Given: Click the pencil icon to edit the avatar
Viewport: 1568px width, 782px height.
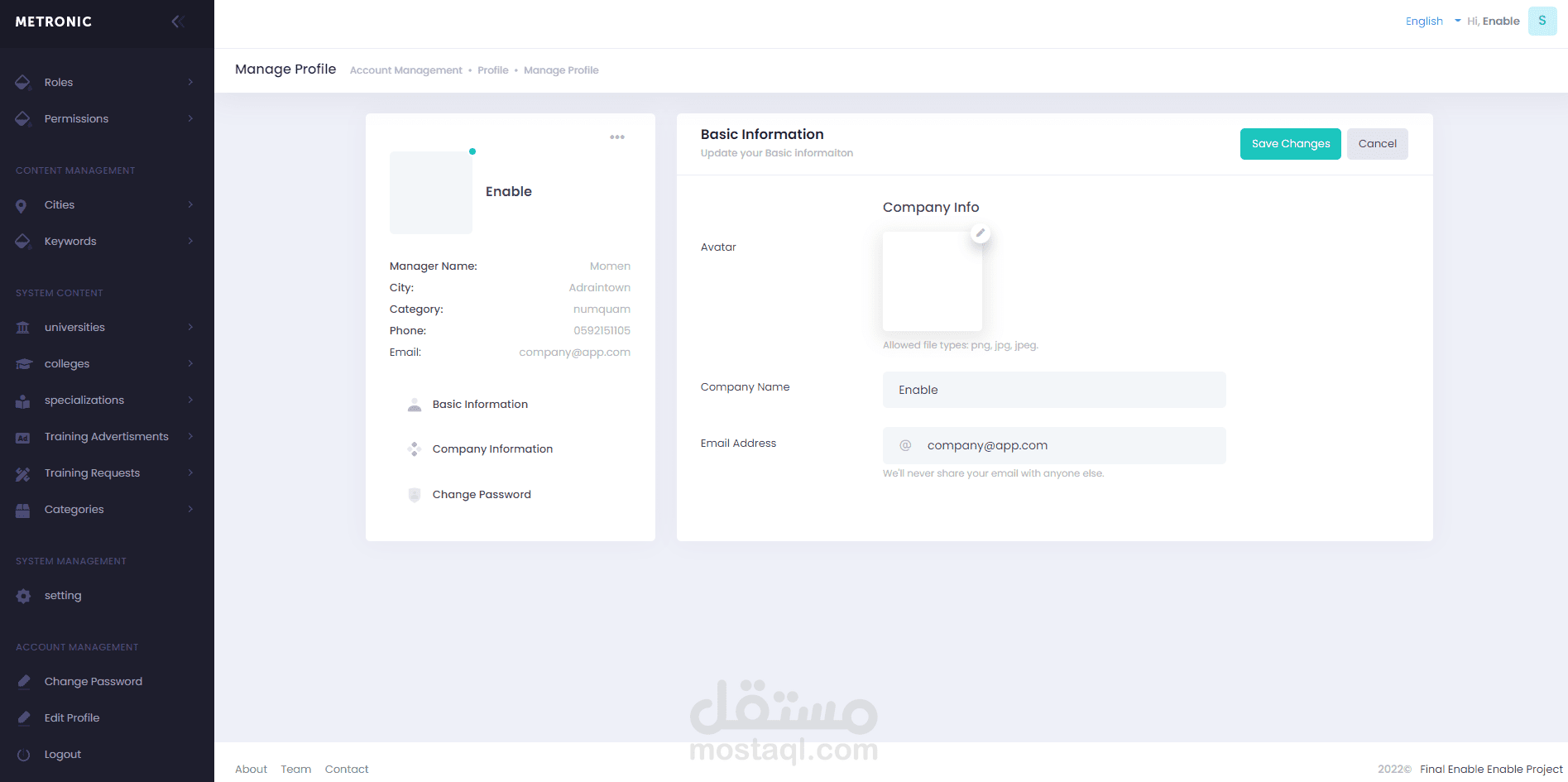Looking at the screenshot, I should pos(980,233).
